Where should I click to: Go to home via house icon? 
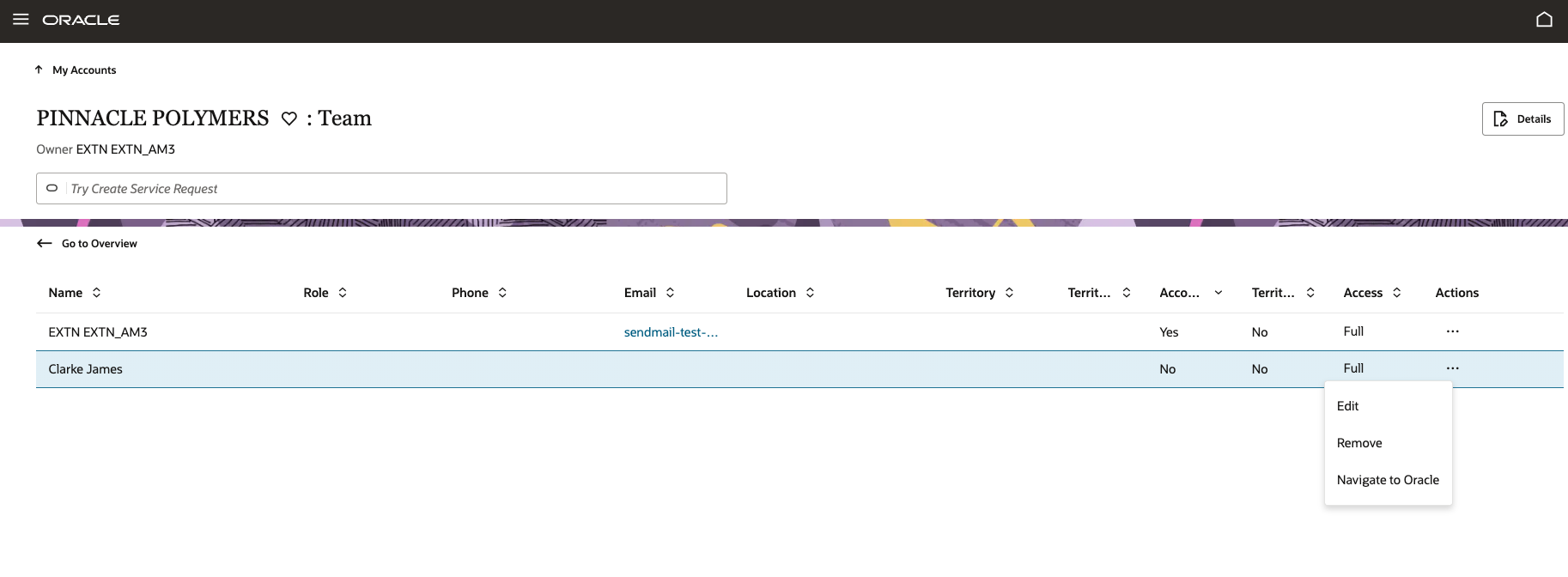(1544, 20)
